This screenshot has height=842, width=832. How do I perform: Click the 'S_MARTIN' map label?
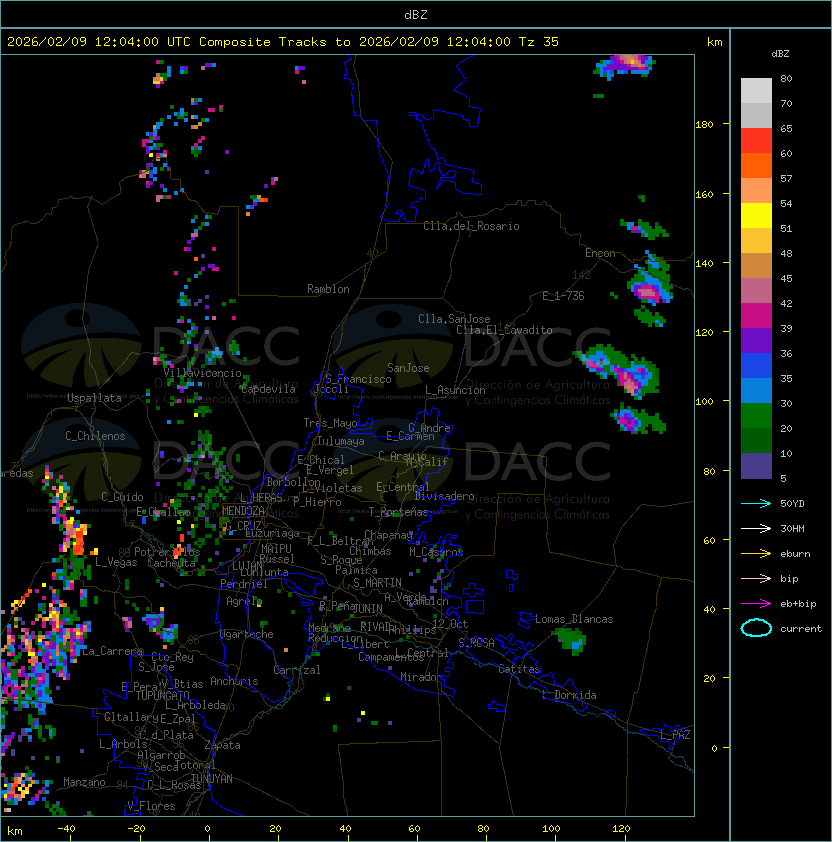click(378, 583)
